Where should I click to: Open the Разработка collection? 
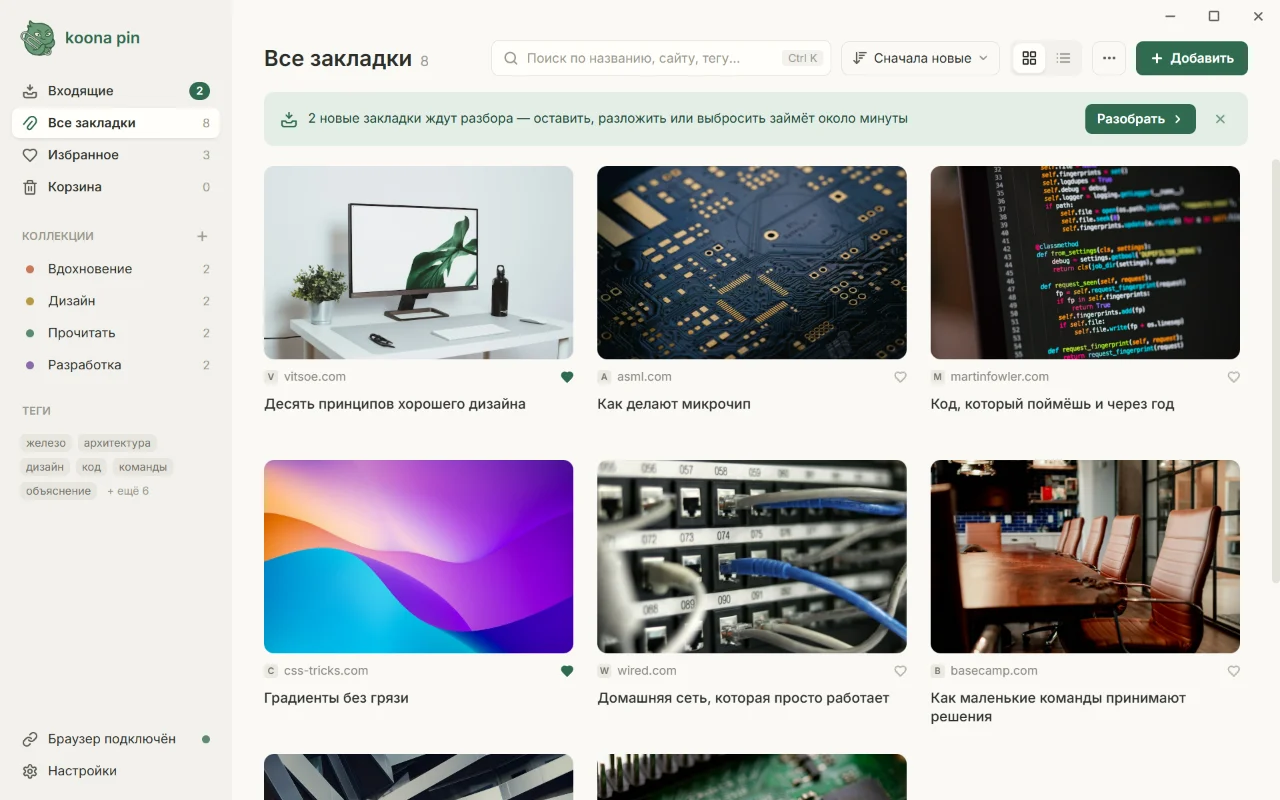[115, 365]
